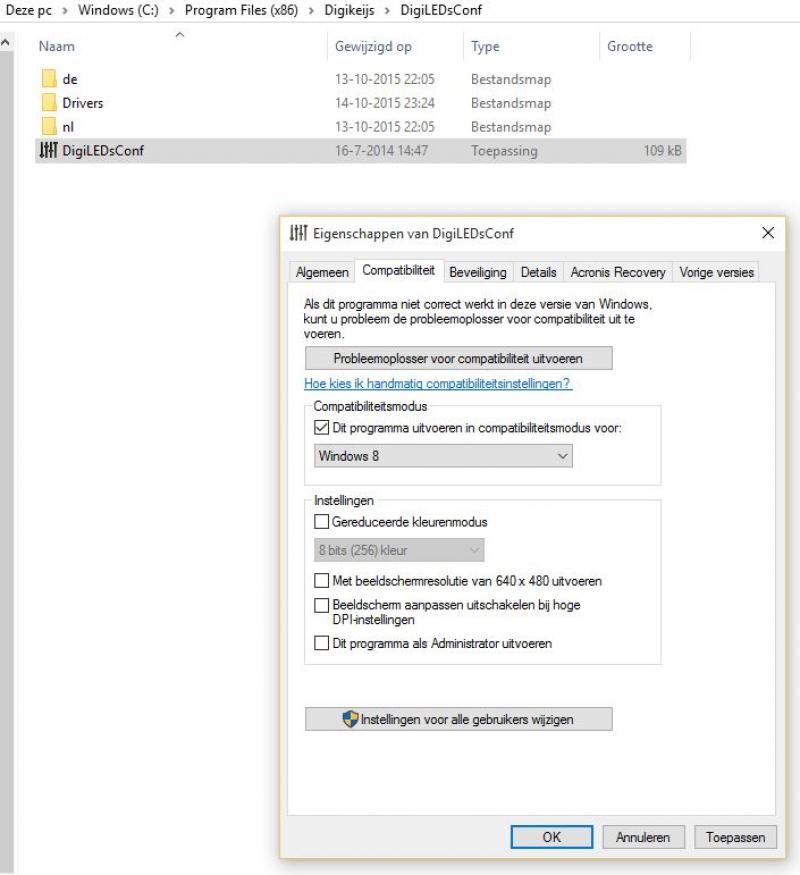This screenshot has height=875, width=800.
Task: Switch to the Algemeen tab
Action: [x=322, y=272]
